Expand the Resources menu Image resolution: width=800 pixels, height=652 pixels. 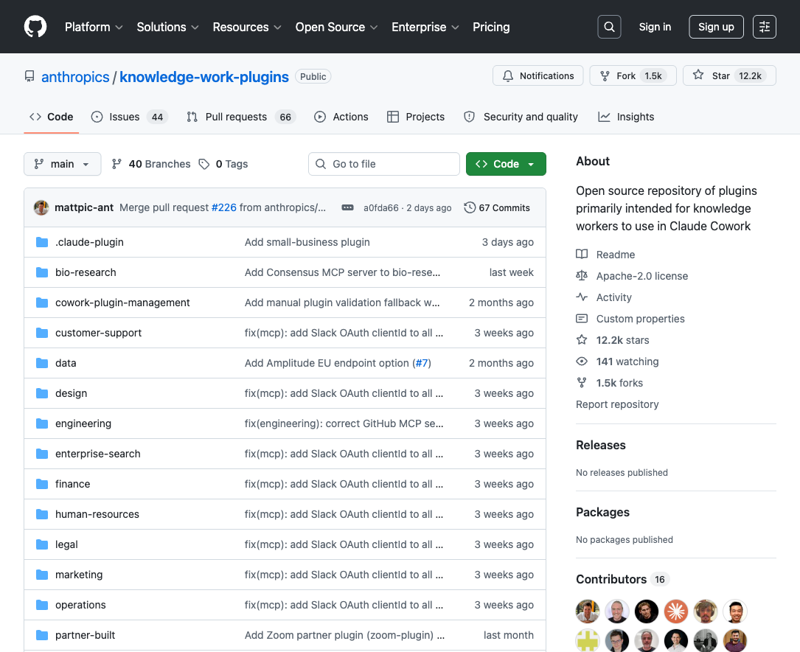click(247, 27)
